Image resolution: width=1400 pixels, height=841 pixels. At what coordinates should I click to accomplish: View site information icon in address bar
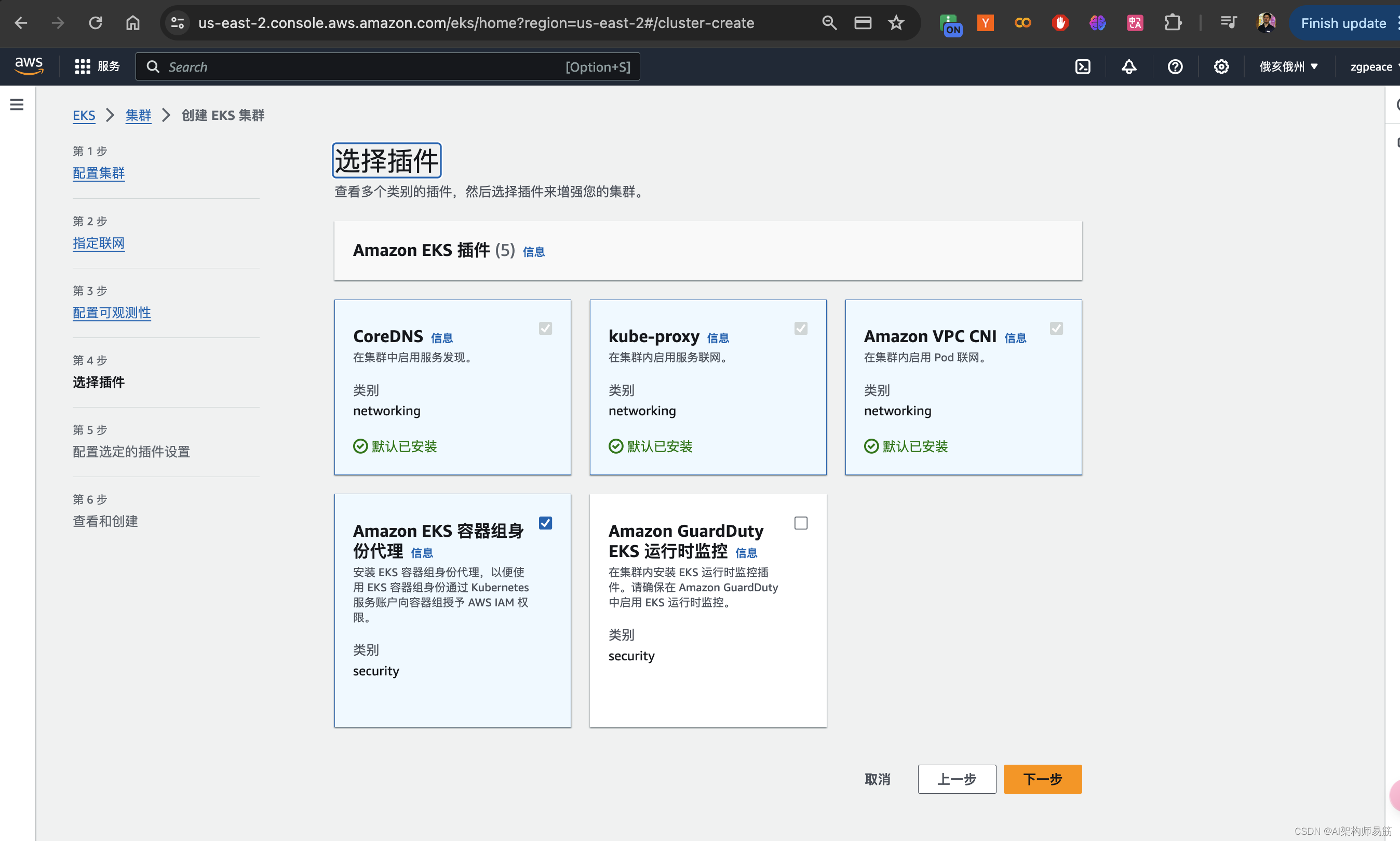click(x=178, y=23)
